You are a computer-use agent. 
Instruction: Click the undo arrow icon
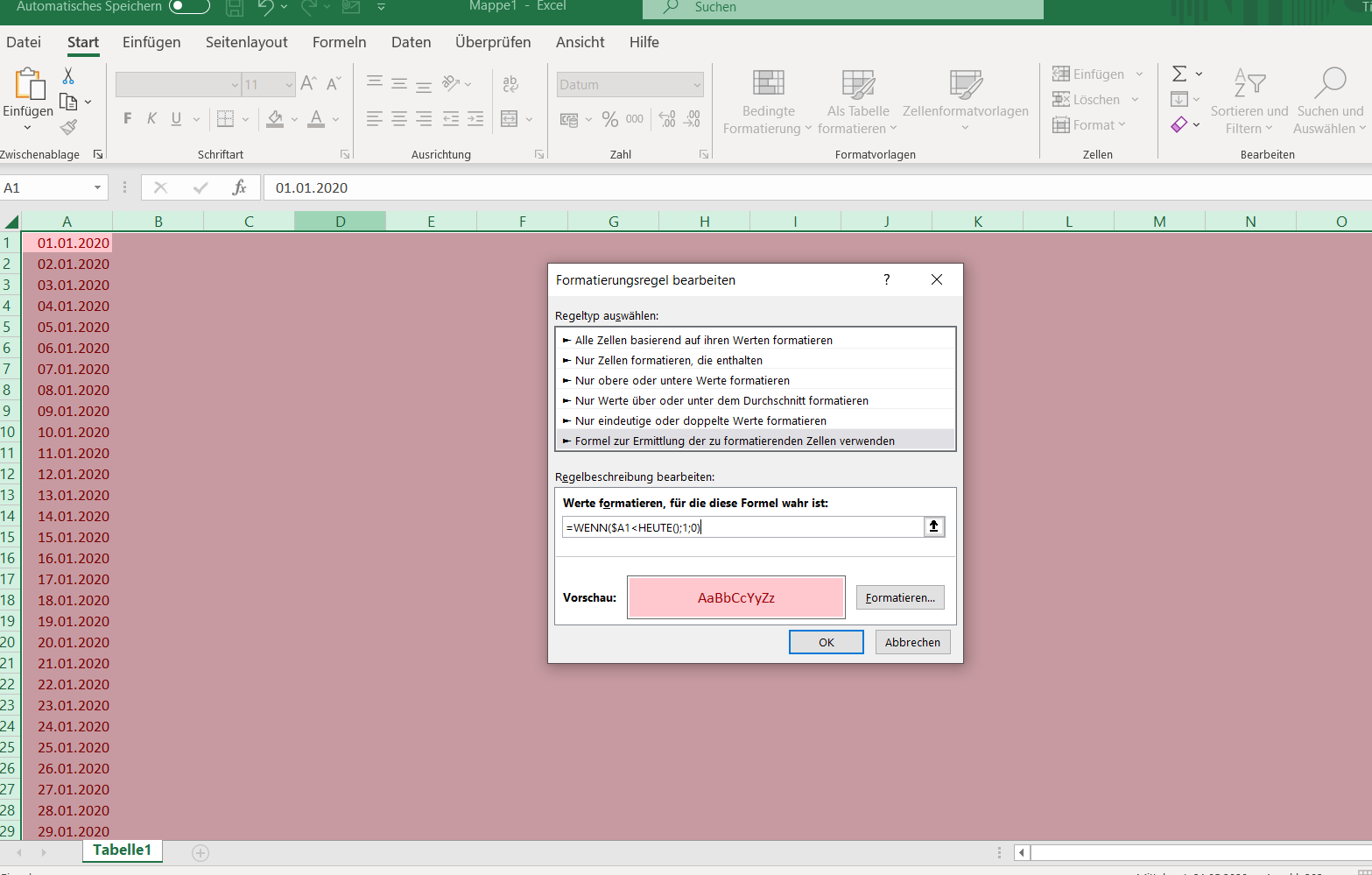point(266,7)
